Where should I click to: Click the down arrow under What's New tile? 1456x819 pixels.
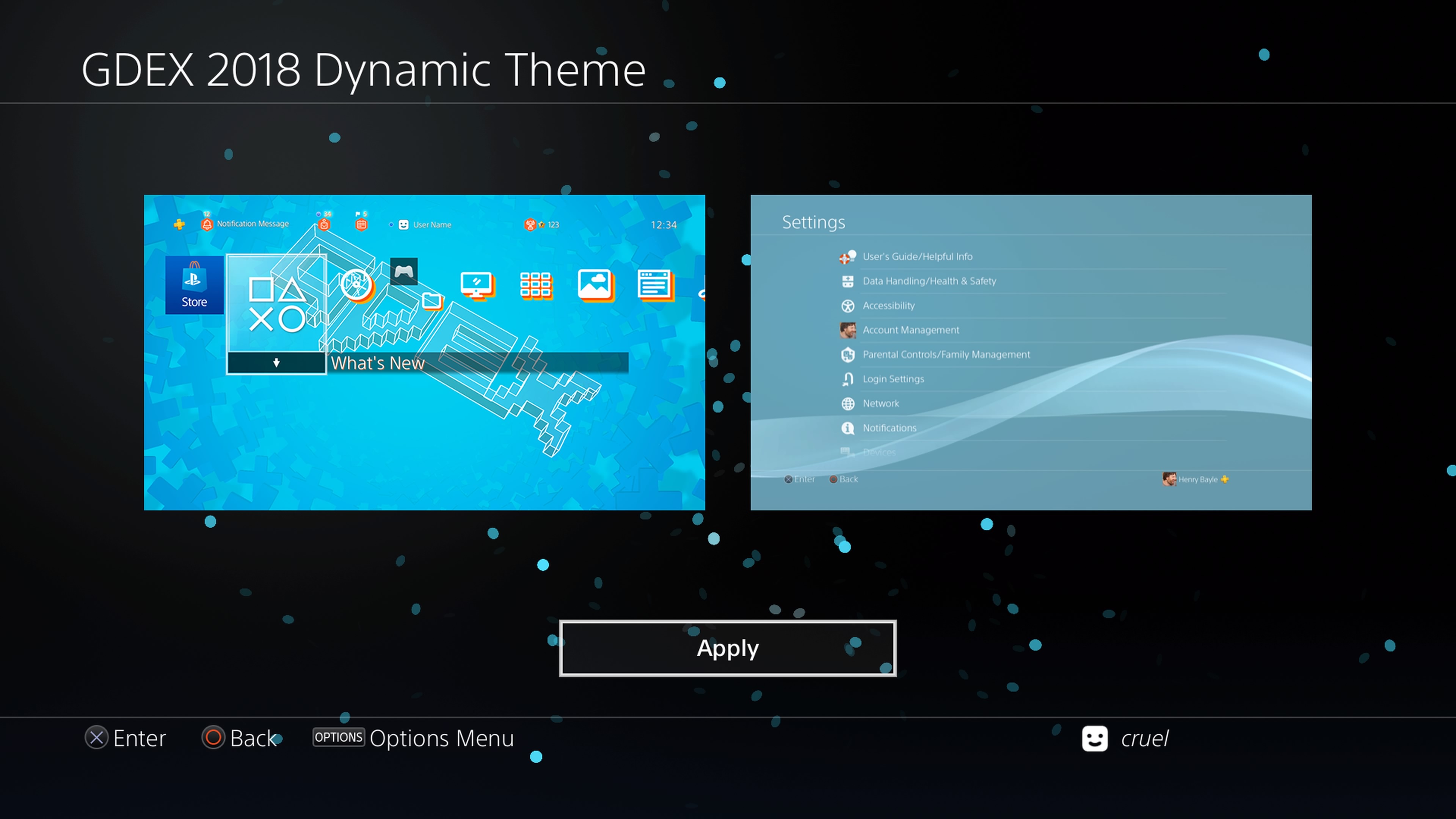coord(276,362)
